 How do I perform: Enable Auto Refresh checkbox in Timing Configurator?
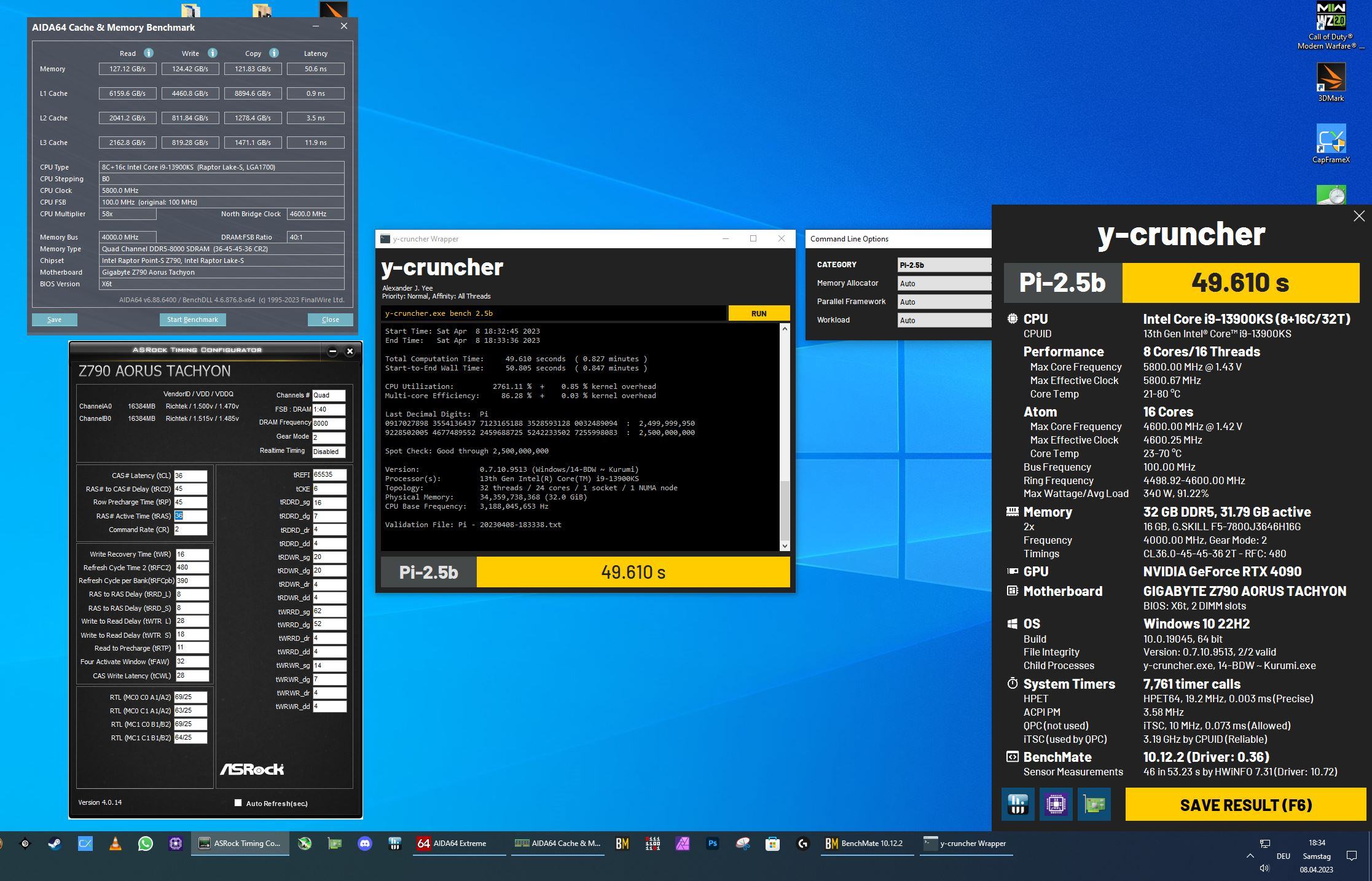click(x=238, y=802)
